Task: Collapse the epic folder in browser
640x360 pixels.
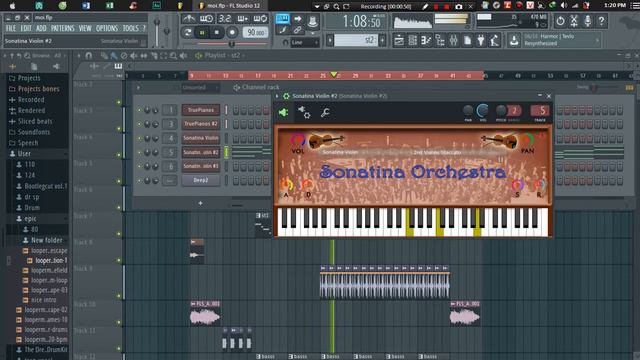Action: 30,218
